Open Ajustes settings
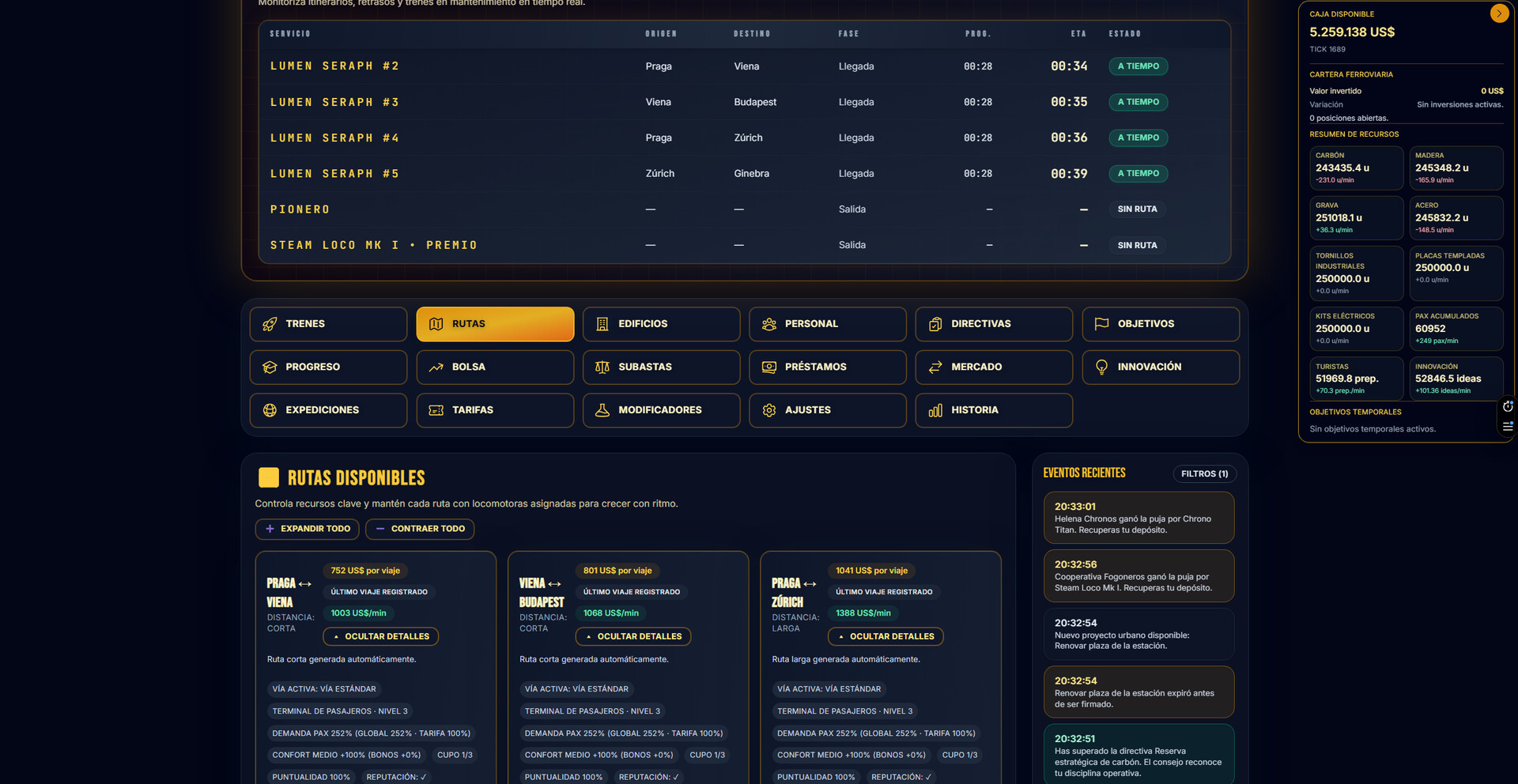The image size is (1518, 784). (827, 410)
